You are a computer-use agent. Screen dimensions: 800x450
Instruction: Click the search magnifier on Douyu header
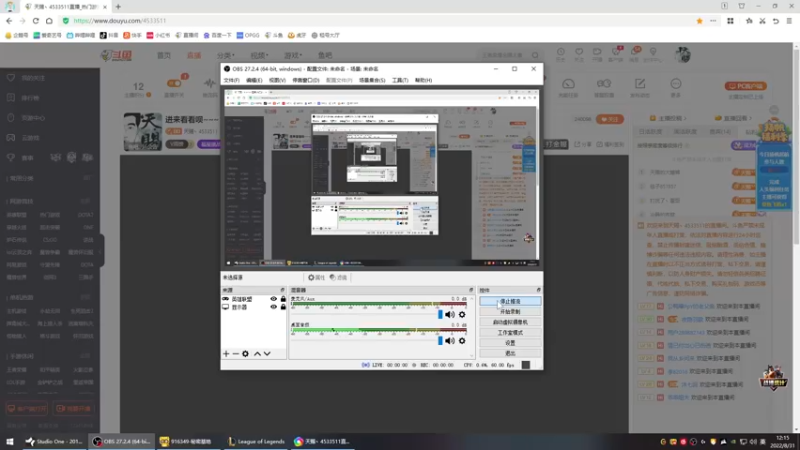(535, 55)
